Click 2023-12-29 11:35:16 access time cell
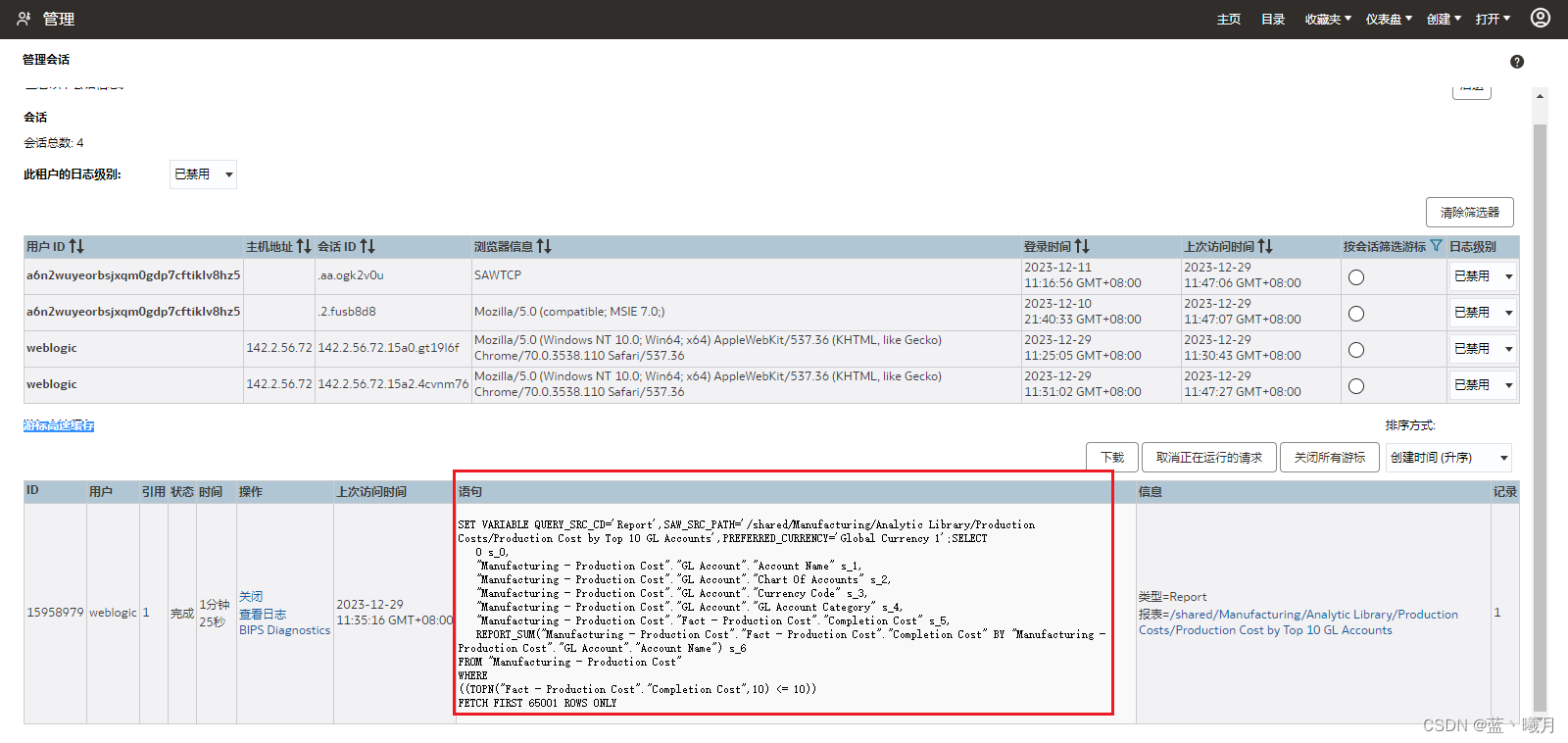This screenshot has height=743, width=1568. click(394, 613)
